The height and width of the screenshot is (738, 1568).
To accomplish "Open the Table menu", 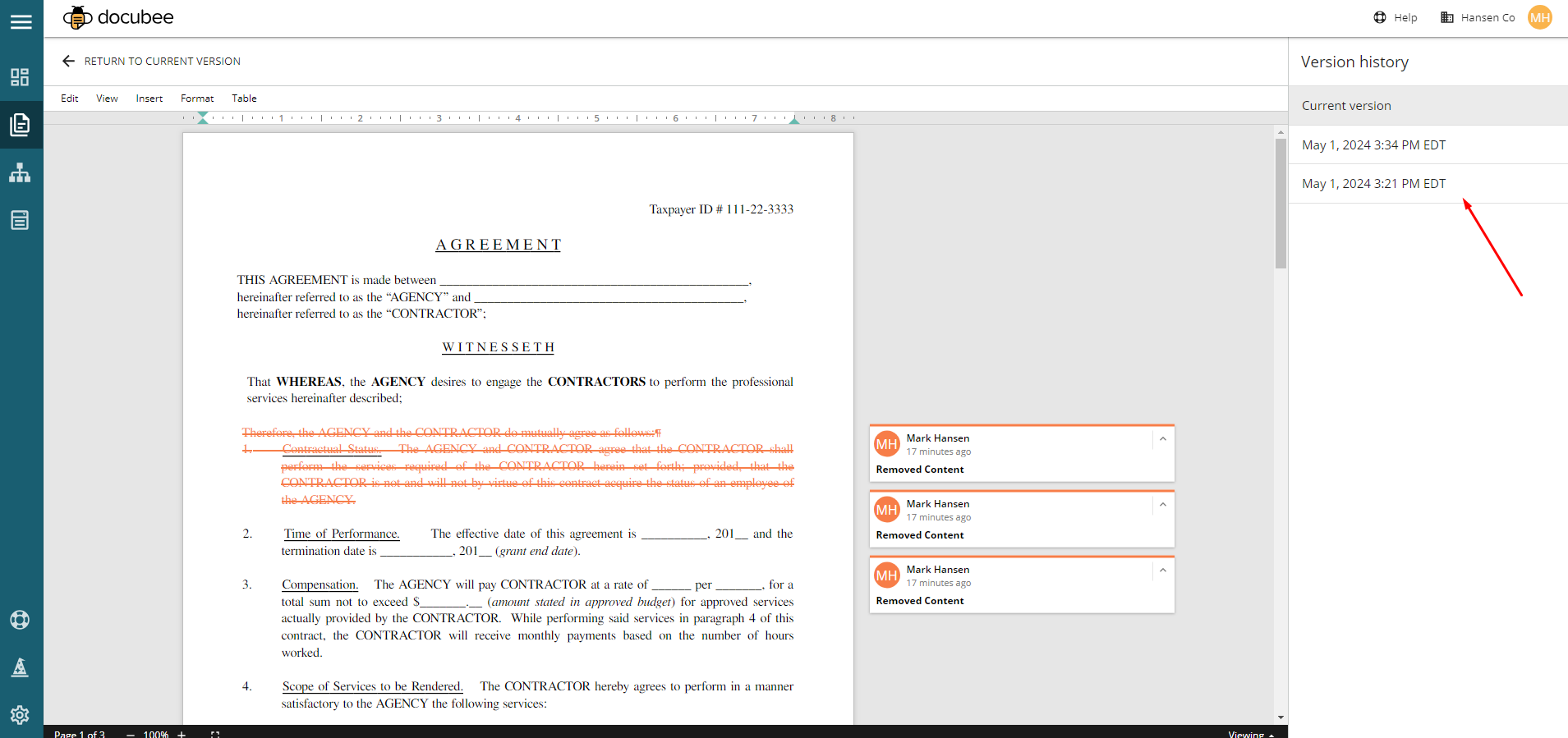I will (244, 99).
